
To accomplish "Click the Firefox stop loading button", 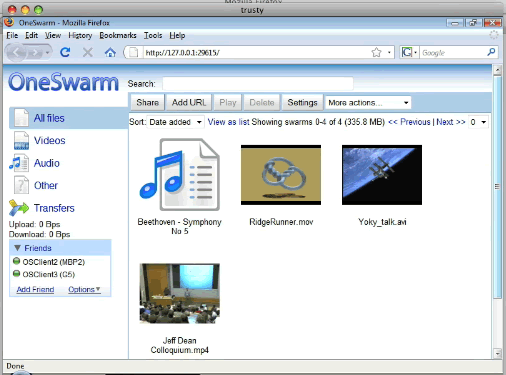I will click(x=88, y=52).
